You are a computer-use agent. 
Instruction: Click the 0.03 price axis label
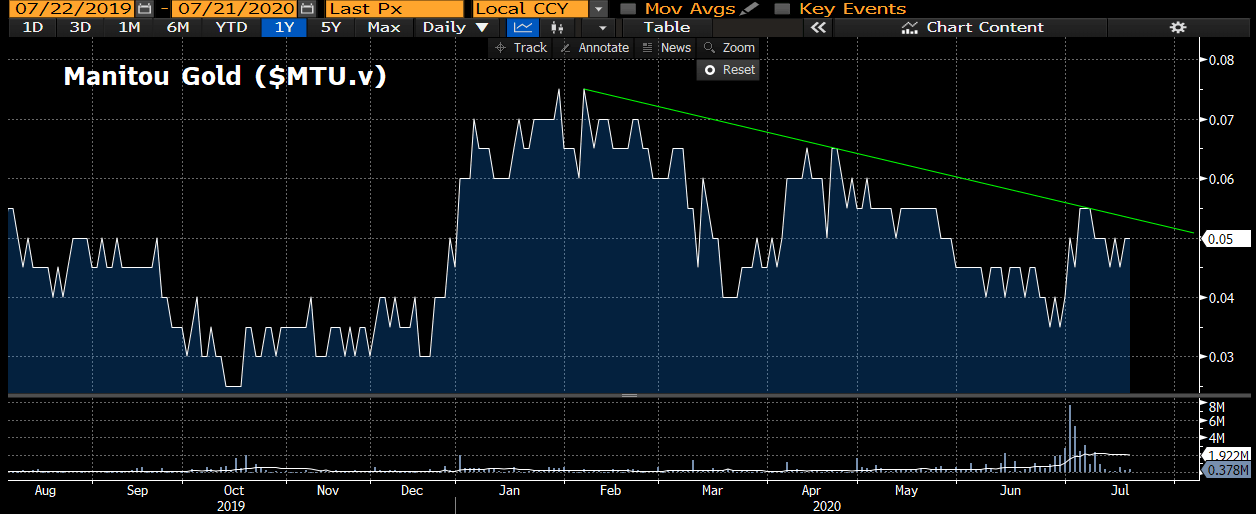coord(1221,357)
